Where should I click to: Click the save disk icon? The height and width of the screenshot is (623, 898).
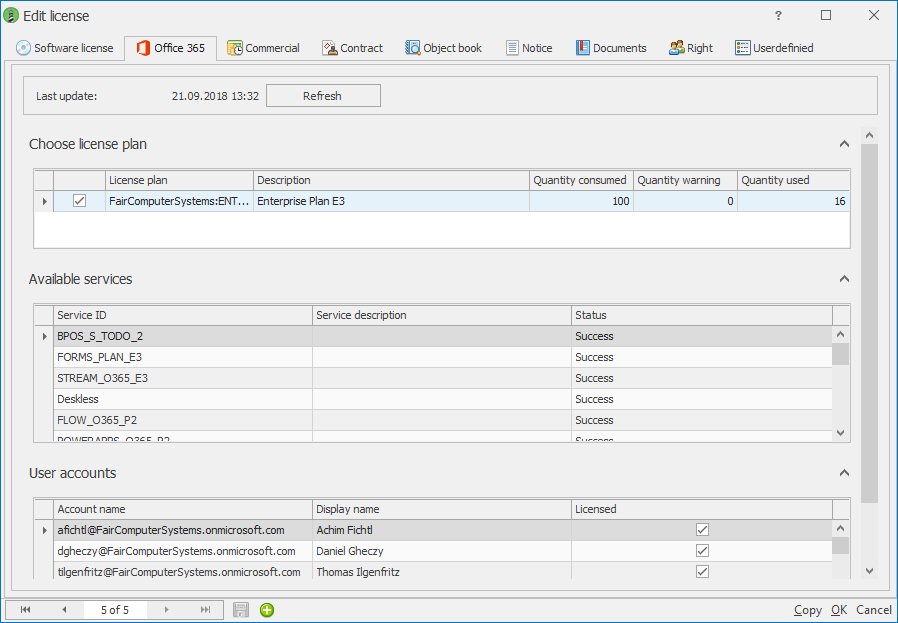click(x=241, y=610)
